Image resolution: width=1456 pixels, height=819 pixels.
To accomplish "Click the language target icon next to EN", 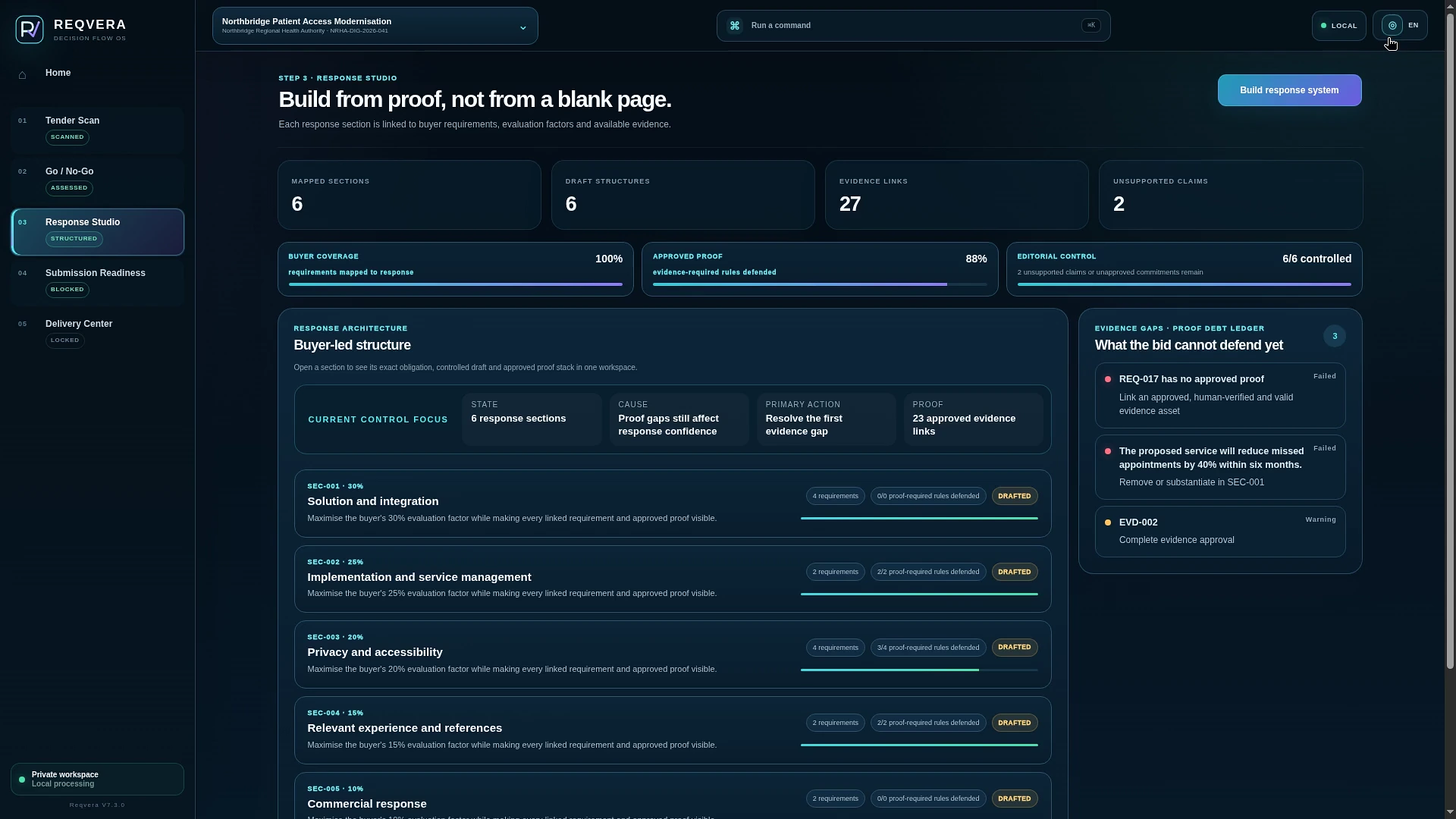I will click(x=1392, y=26).
